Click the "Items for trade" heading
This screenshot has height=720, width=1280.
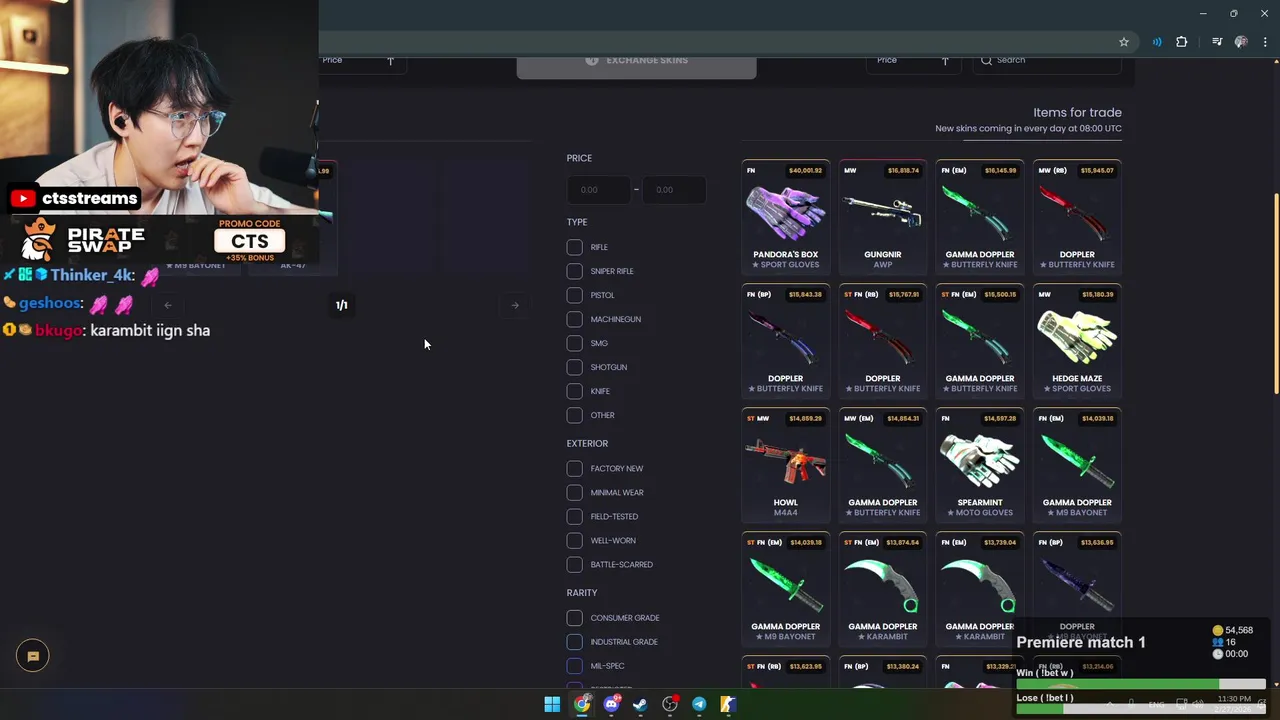(x=1077, y=113)
